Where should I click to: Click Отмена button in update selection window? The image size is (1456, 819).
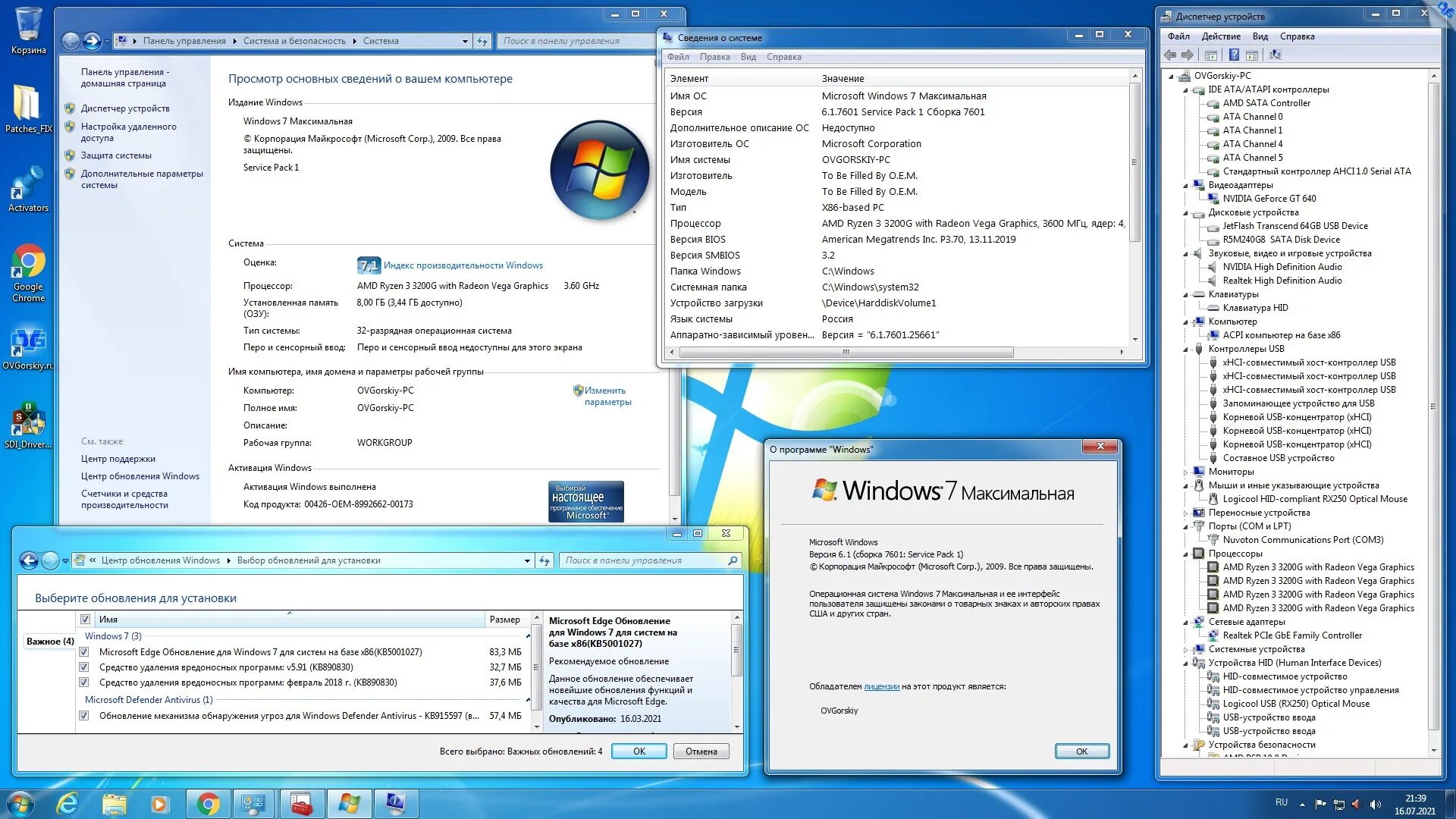(x=701, y=752)
